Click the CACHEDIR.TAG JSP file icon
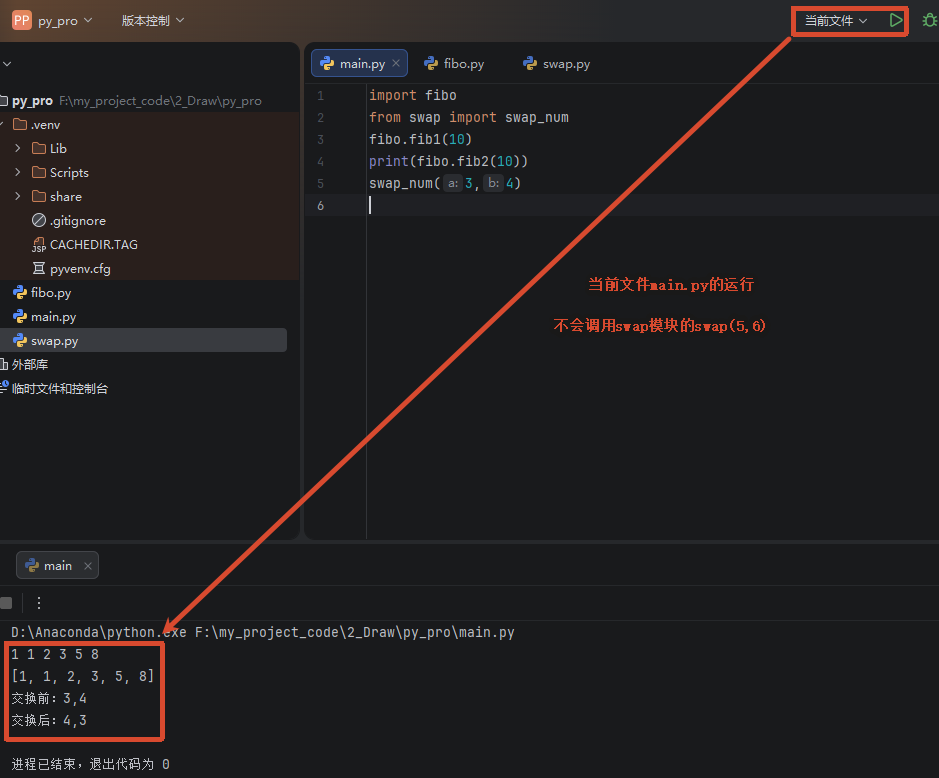 [39, 245]
